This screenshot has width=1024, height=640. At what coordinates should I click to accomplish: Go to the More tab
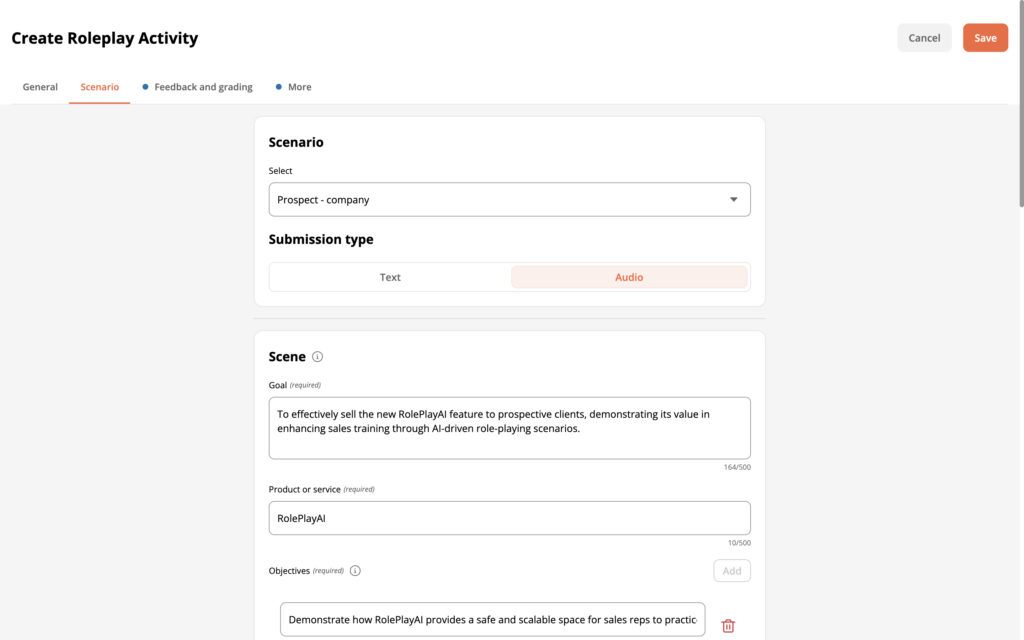[x=294, y=87]
